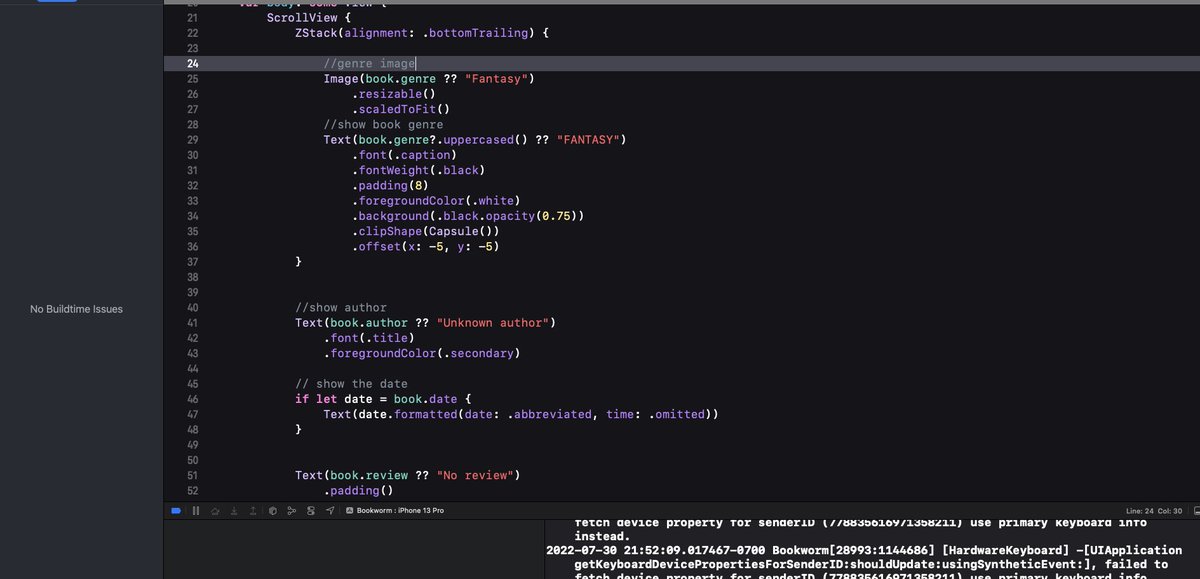Click line number 24 in the gutter
The image size is (1200, 579).
[x=193, y=64]
